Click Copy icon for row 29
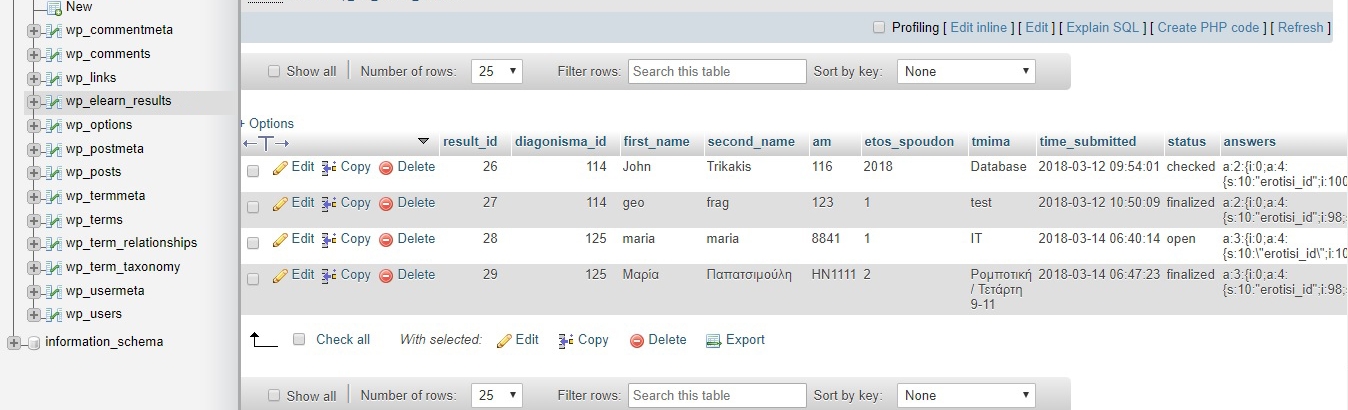 pyautogui.click(x=329, y=276)
